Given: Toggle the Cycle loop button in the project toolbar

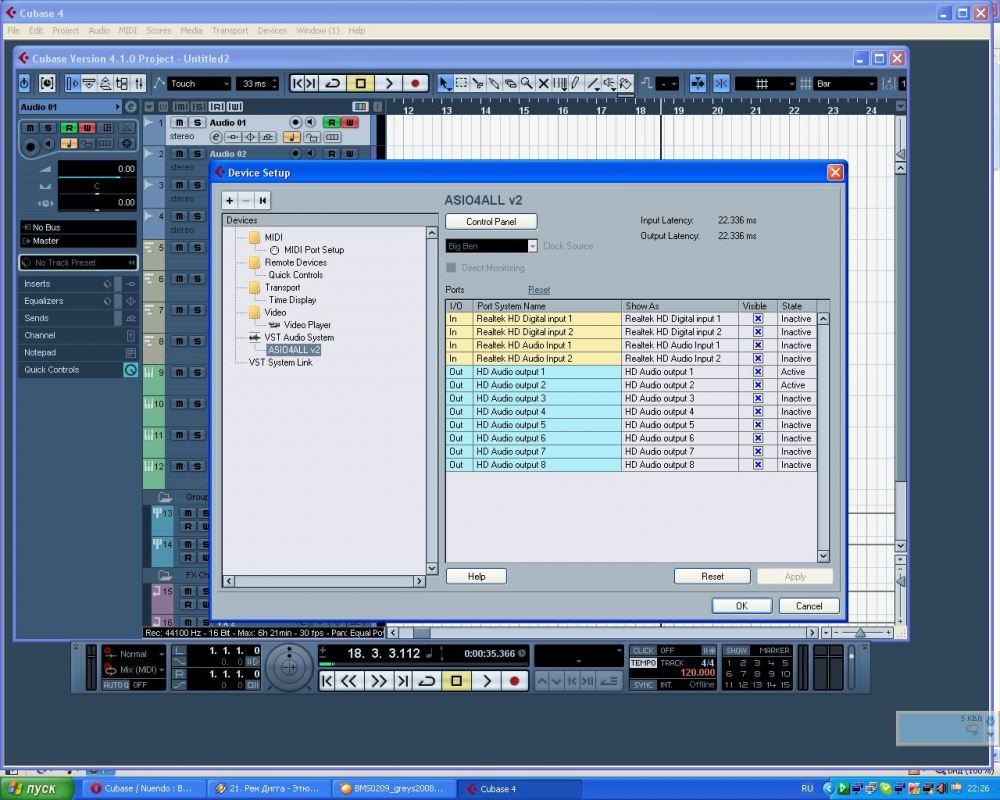Looking at the screenshot, I should [x=333, y=83].
